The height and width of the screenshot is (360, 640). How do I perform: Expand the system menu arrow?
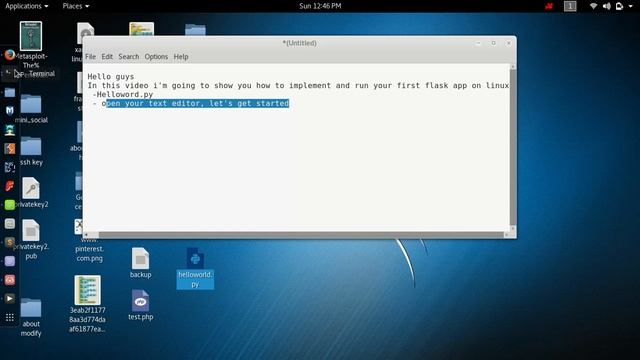[631, 6]
